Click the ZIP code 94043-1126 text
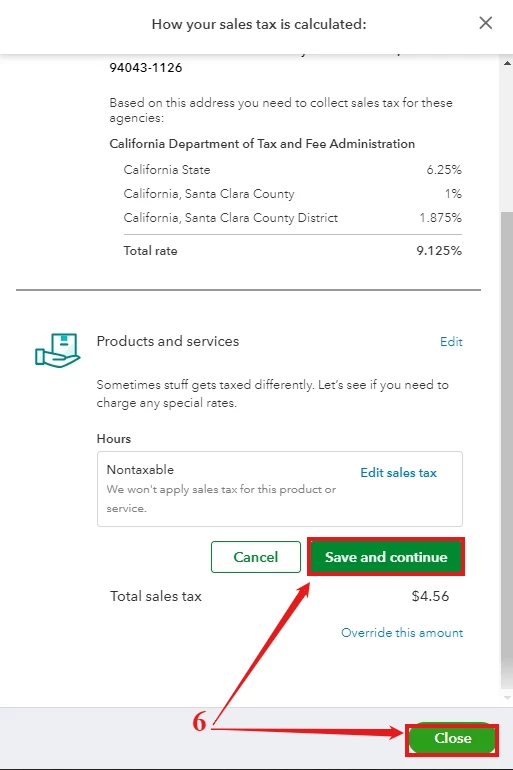This screenshot has width=513, height=770. [x=146, y=68]
